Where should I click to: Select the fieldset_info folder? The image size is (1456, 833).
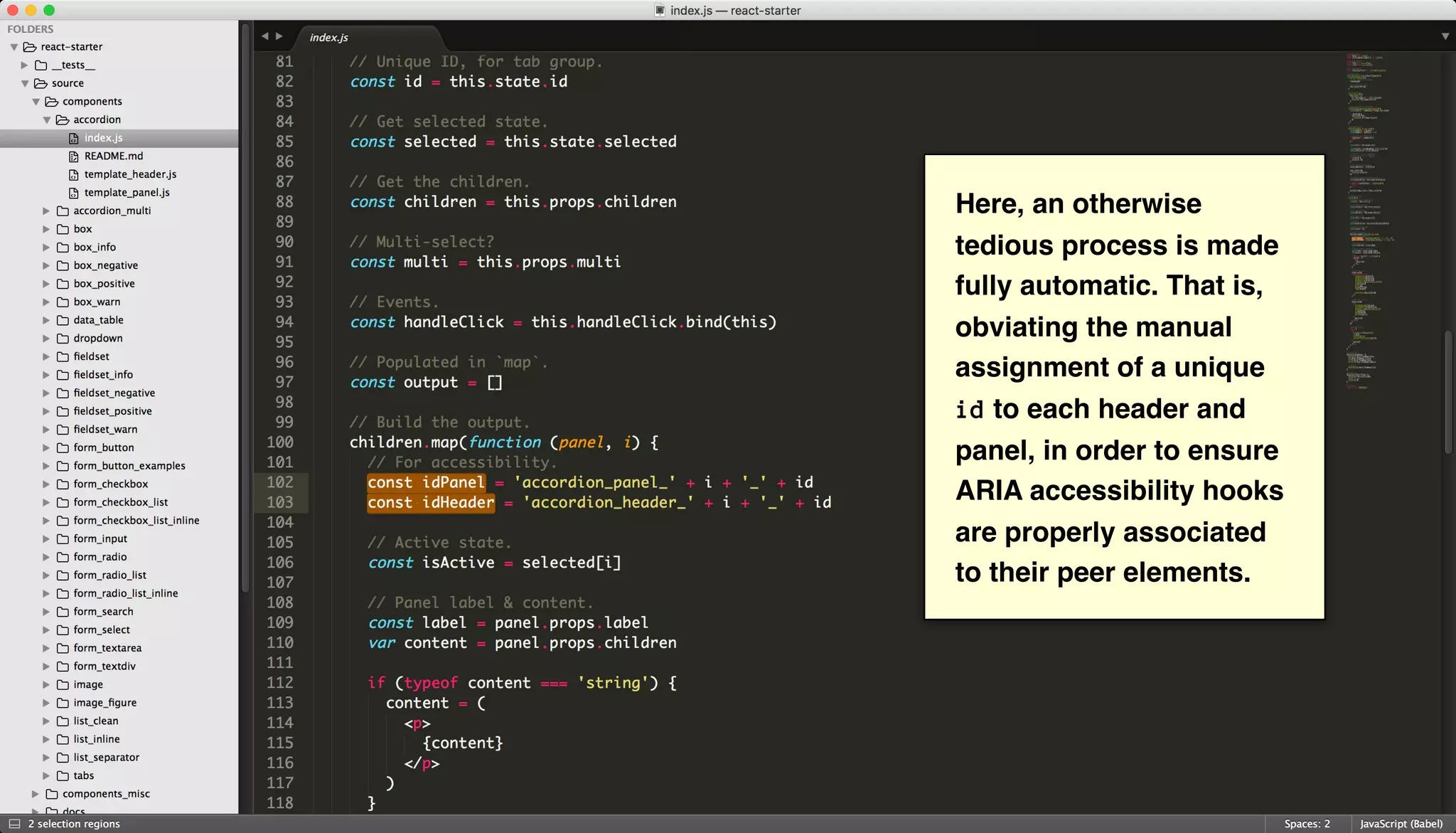[x=103, y=375]
